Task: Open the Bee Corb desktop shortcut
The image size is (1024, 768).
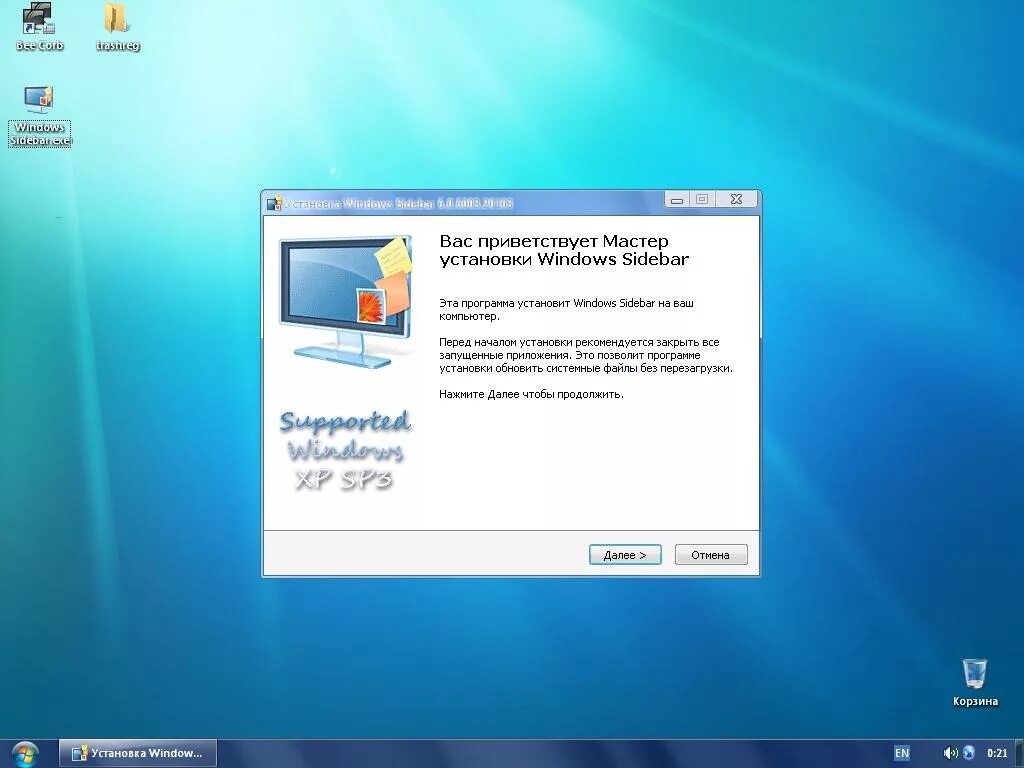Action: [38, 20]
